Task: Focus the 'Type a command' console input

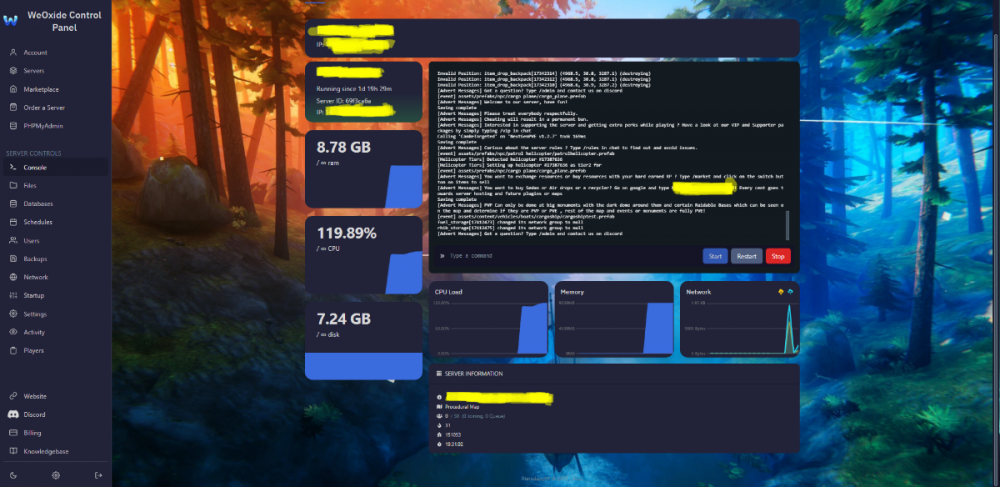Action: click(570, 256)
